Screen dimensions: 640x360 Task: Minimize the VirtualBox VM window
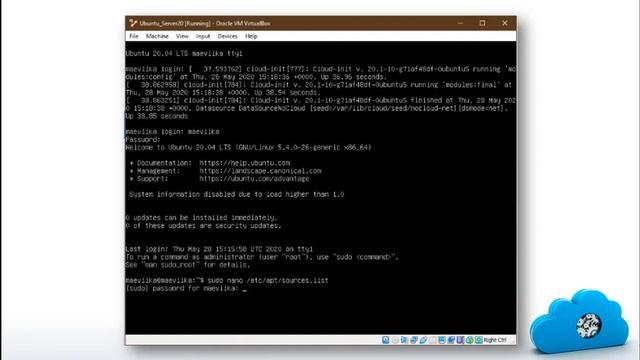460,23
